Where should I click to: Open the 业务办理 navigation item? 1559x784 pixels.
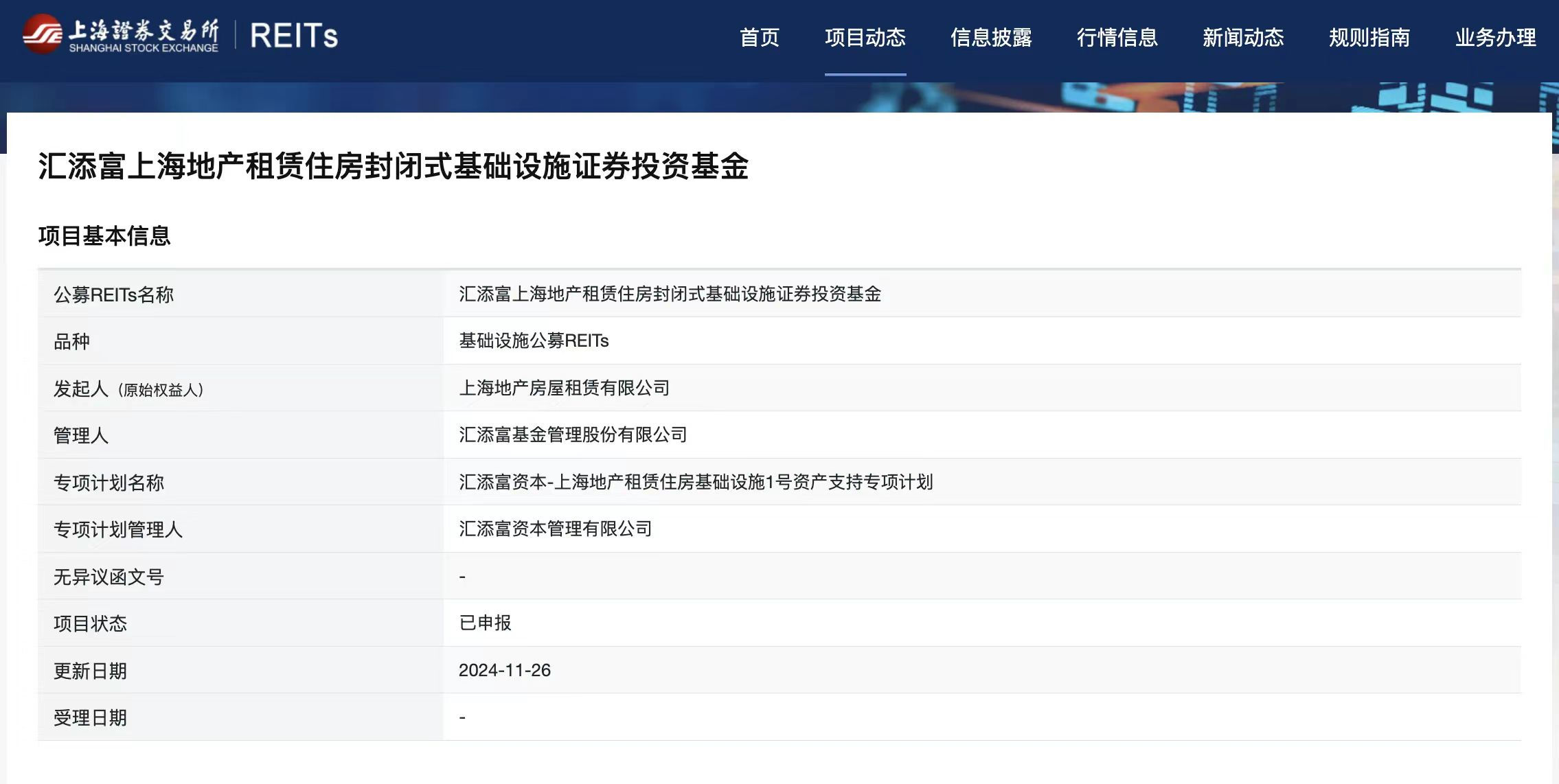pos(1495,37)
